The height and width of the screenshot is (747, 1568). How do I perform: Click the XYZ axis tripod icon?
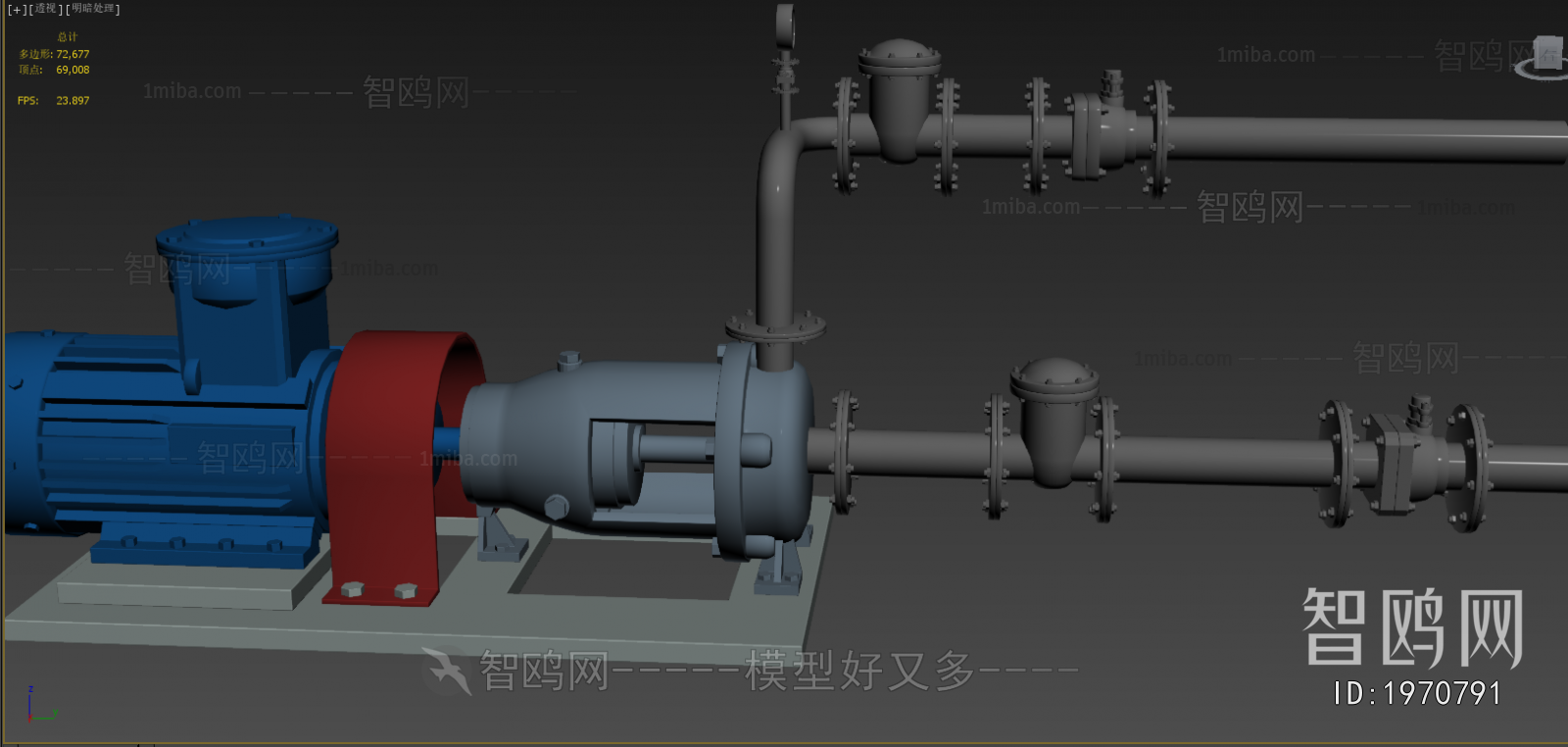tap(41, 705)
